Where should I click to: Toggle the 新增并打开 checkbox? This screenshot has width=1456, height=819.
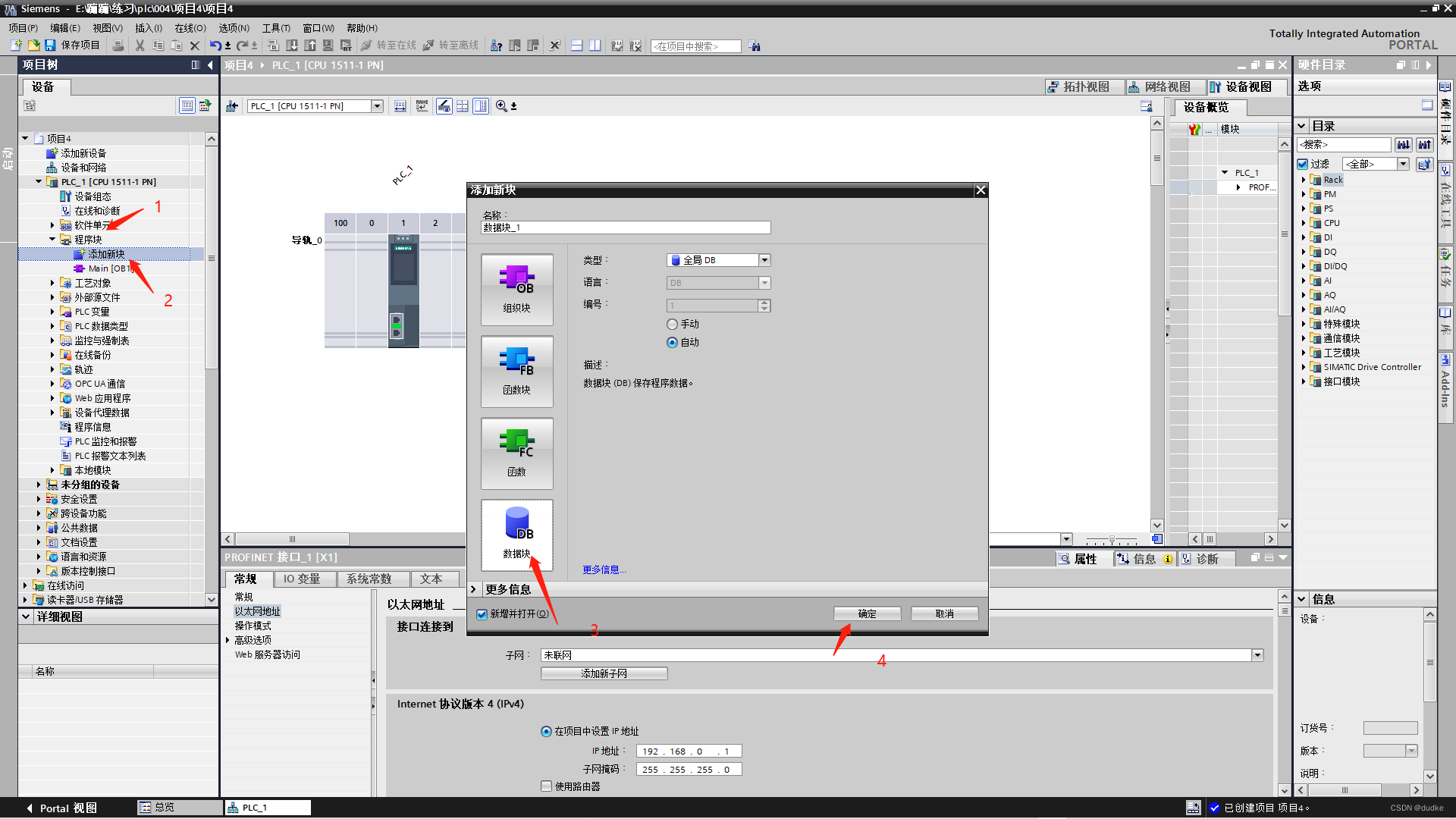tap(482, 614)
